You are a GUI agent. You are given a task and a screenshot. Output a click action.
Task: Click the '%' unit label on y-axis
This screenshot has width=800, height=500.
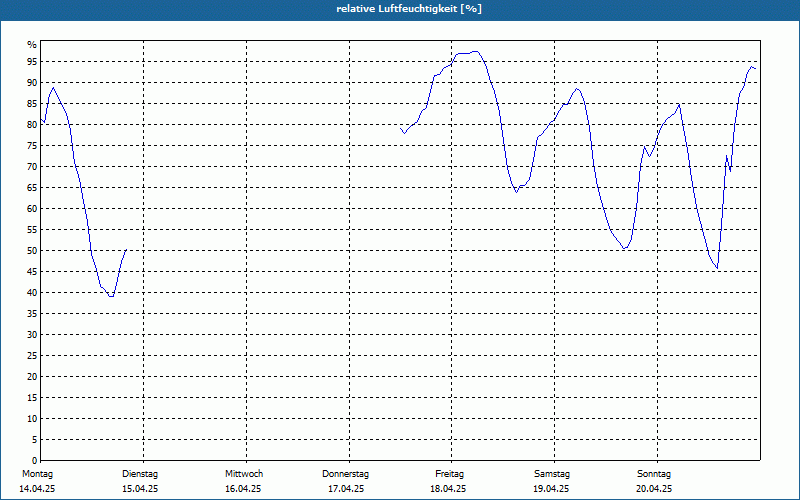32,45
